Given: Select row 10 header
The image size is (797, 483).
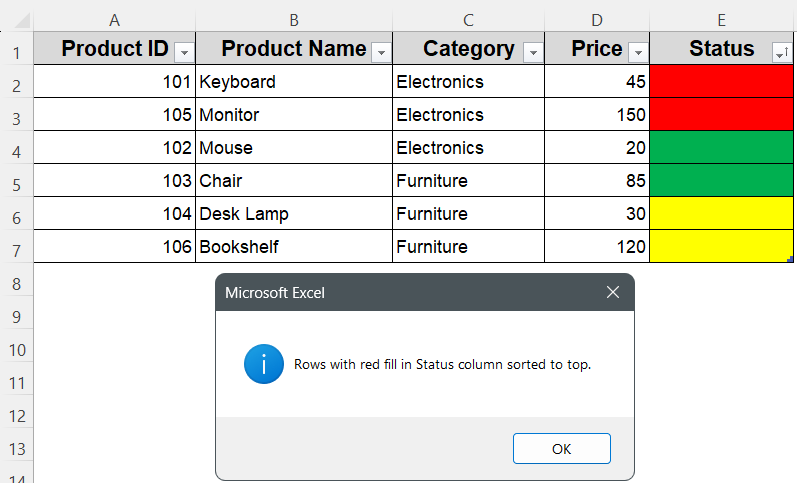Looking at the screenshot, I should coord(16,350).
